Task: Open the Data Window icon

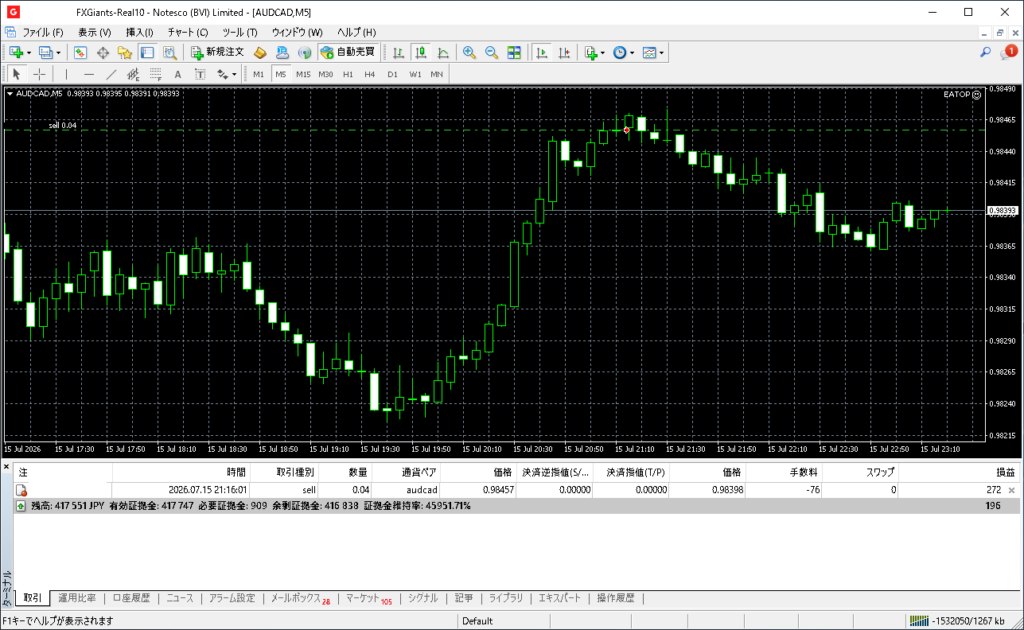Action: point(103,53)
